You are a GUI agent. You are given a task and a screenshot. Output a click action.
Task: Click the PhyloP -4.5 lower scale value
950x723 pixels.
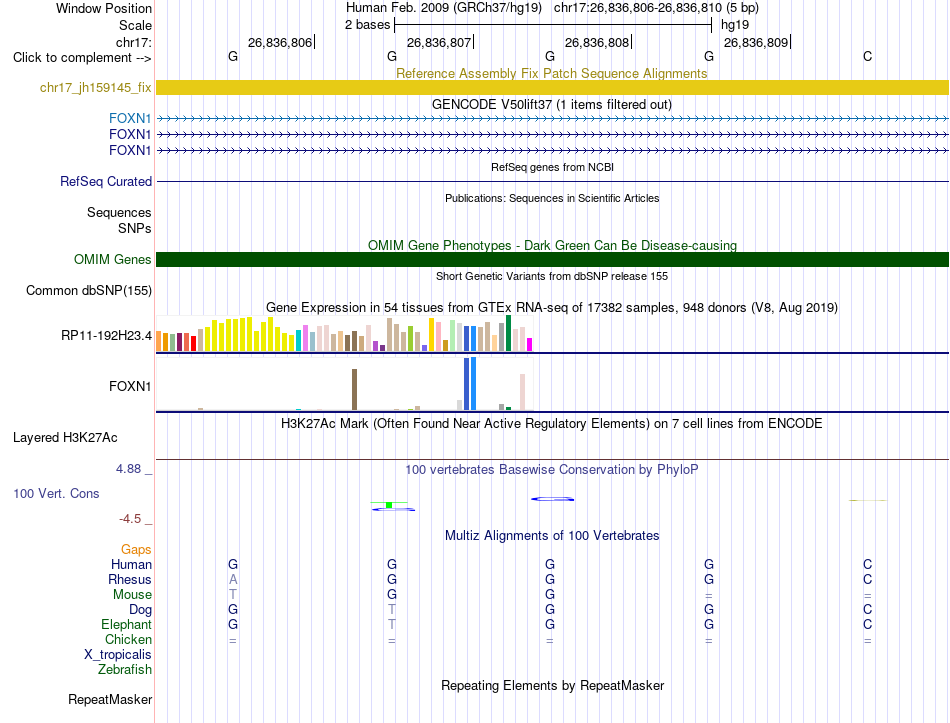pyautogui.click(x=130, y=519)
